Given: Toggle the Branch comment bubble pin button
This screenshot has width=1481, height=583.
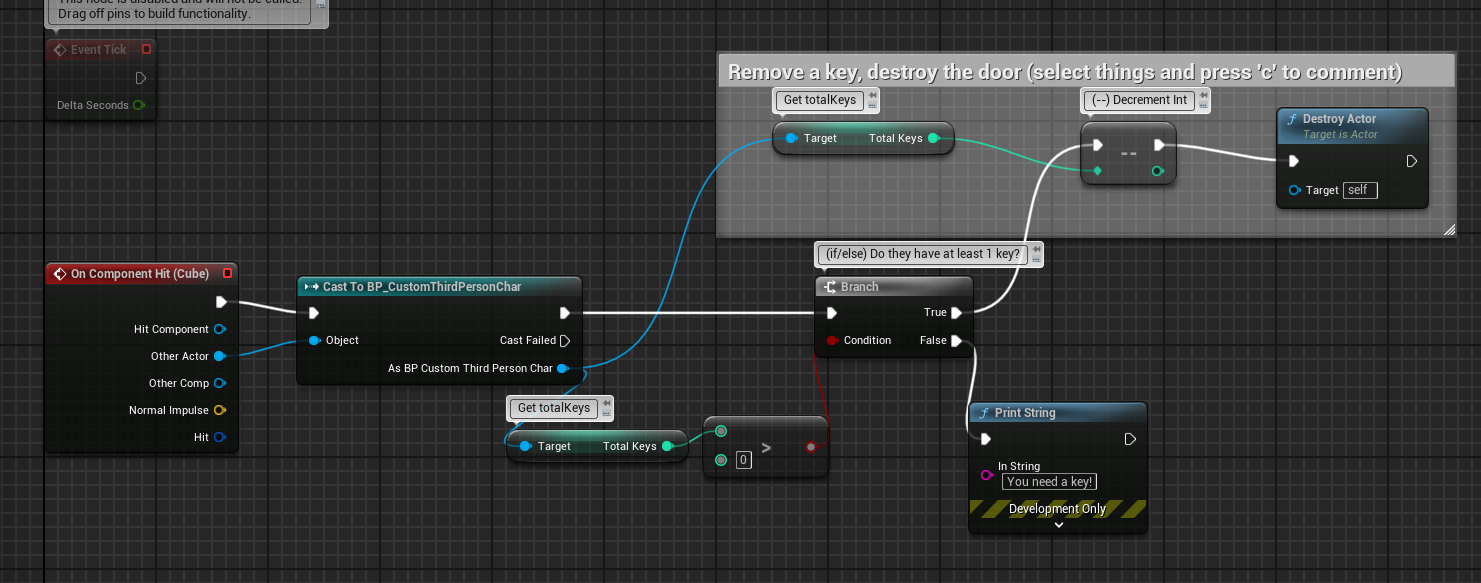Looking at the screenshot, I should [1035, 249].
